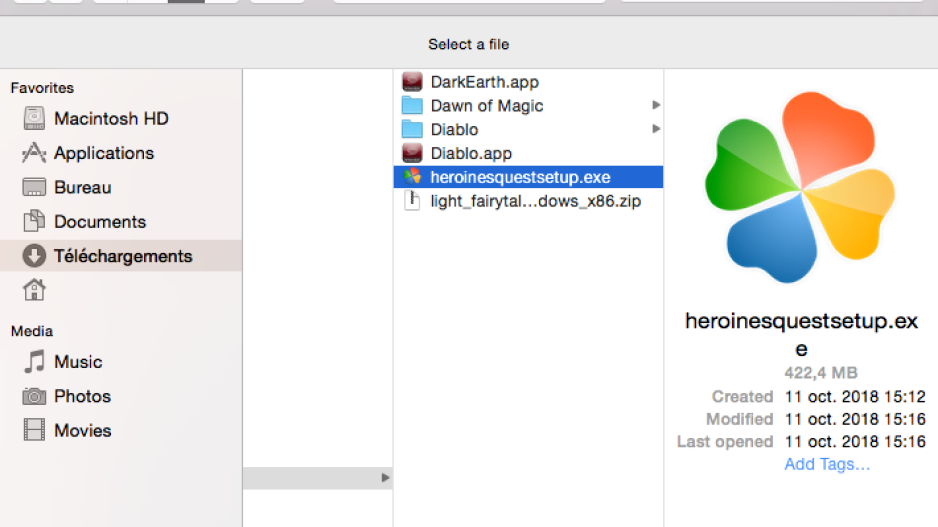938x527 pixels.
Task: Click the preview file name heroinesquestsetup.exe
Action: (801, 334)
